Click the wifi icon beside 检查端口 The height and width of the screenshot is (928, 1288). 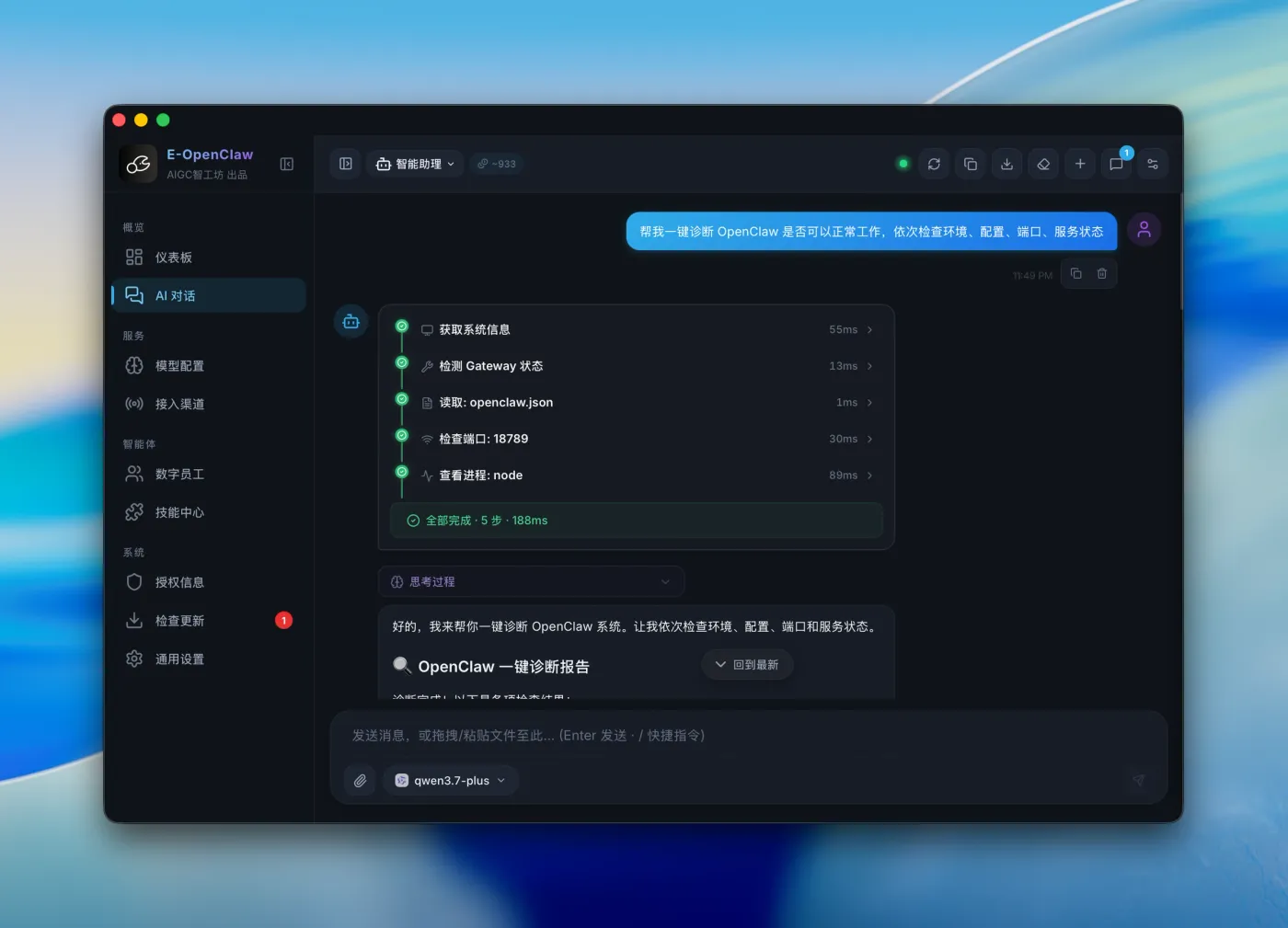tap(427, 440)
